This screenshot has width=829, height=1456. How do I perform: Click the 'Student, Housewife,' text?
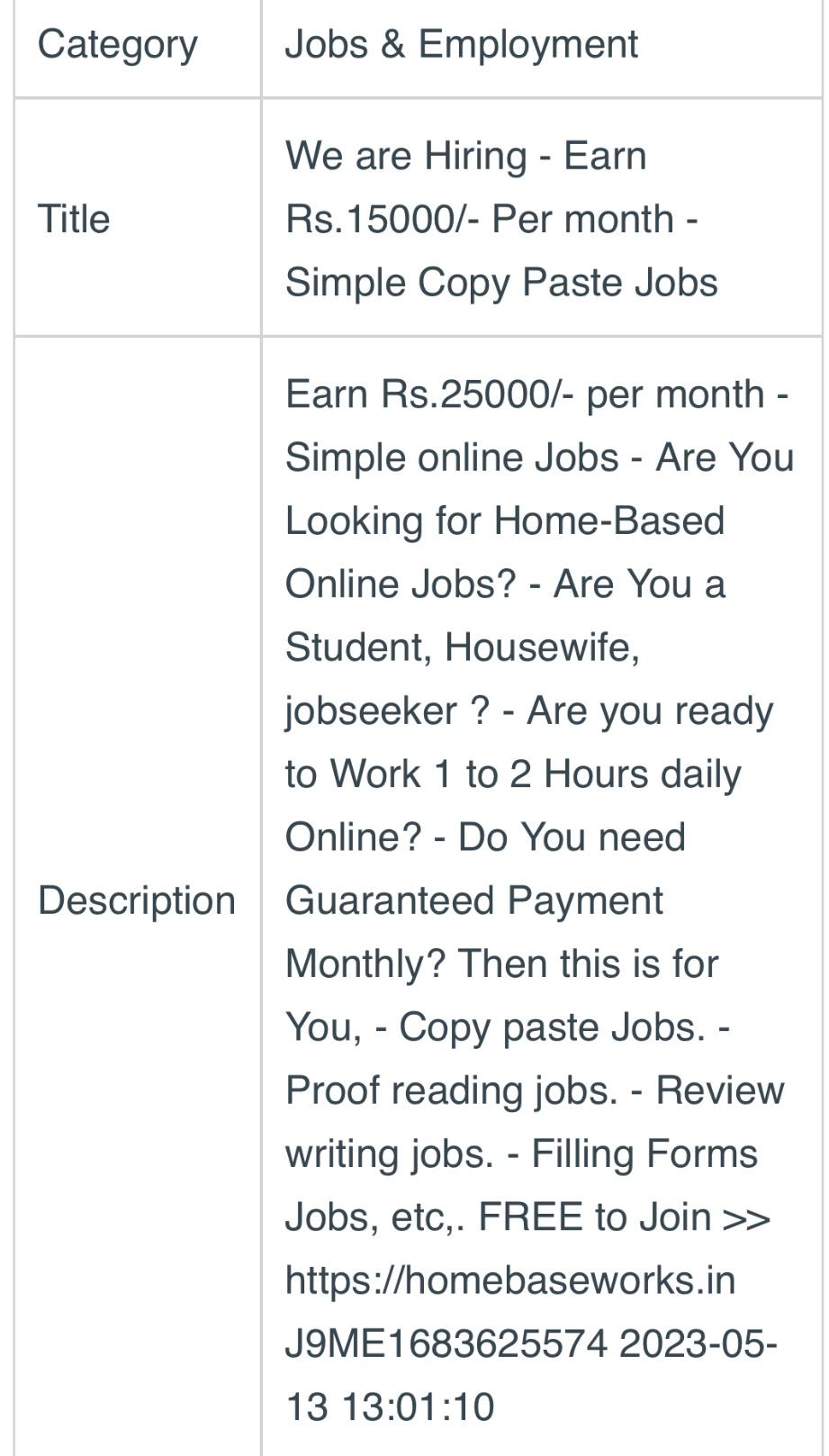tap(462, 647)
